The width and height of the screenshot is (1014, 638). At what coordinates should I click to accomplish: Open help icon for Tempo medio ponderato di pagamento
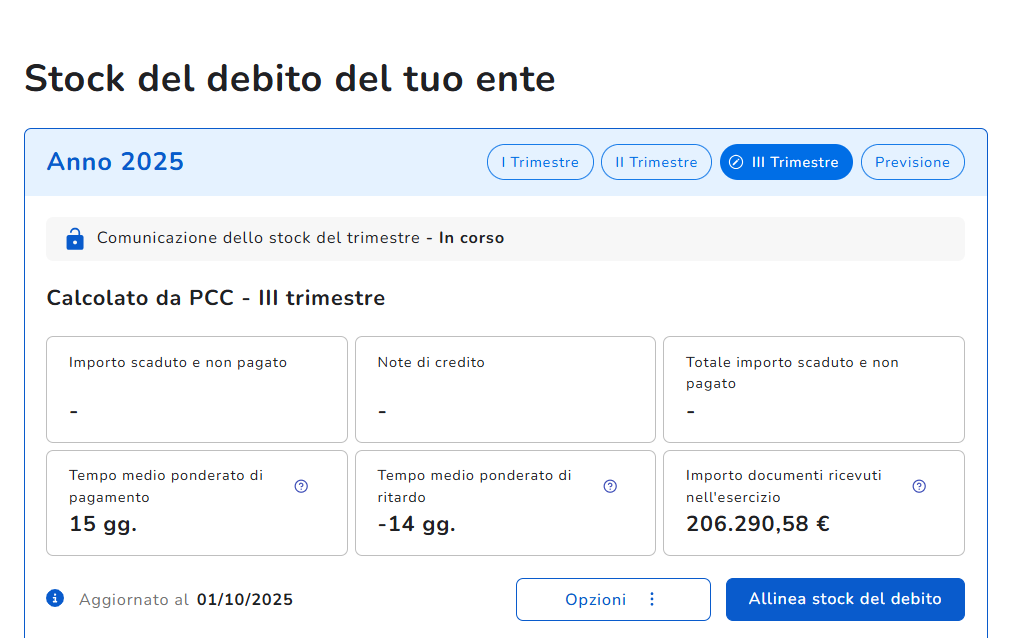tap(301, 486)
